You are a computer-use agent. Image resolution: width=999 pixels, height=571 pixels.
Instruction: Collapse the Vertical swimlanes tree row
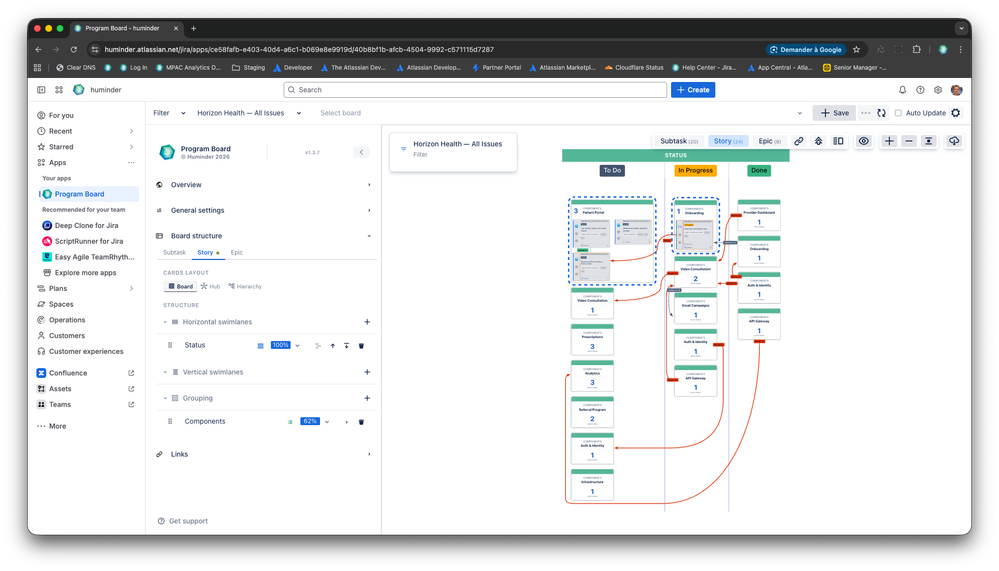[165, 372]
